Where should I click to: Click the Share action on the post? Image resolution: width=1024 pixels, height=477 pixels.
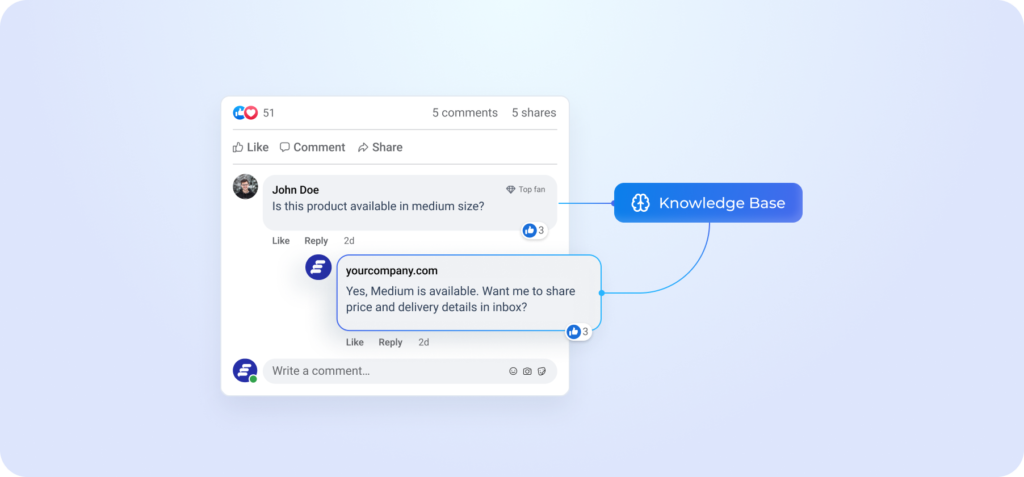[x=380, y=147]
